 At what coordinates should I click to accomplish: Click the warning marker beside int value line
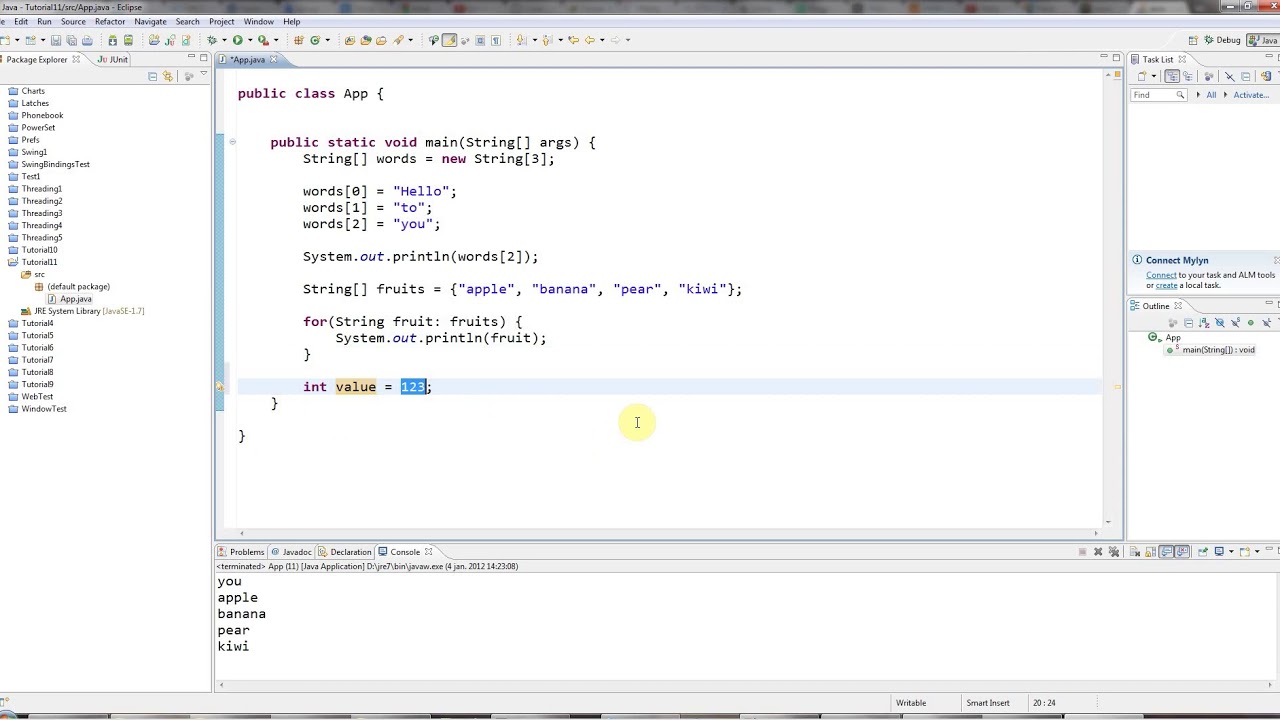pyautogui.click(x=220, y=387)
